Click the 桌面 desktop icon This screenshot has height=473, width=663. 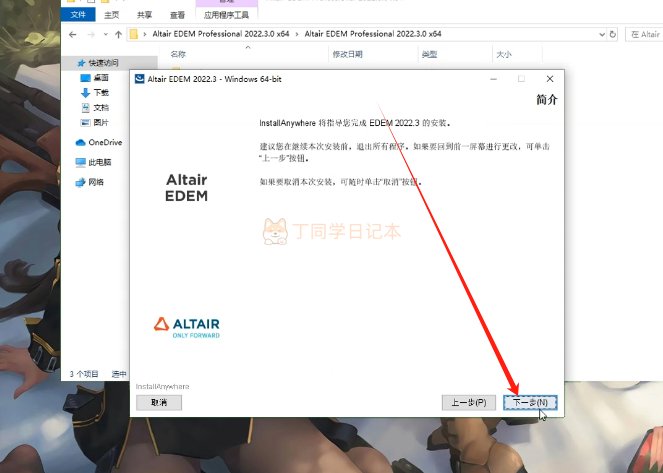(x=85, y=78)
